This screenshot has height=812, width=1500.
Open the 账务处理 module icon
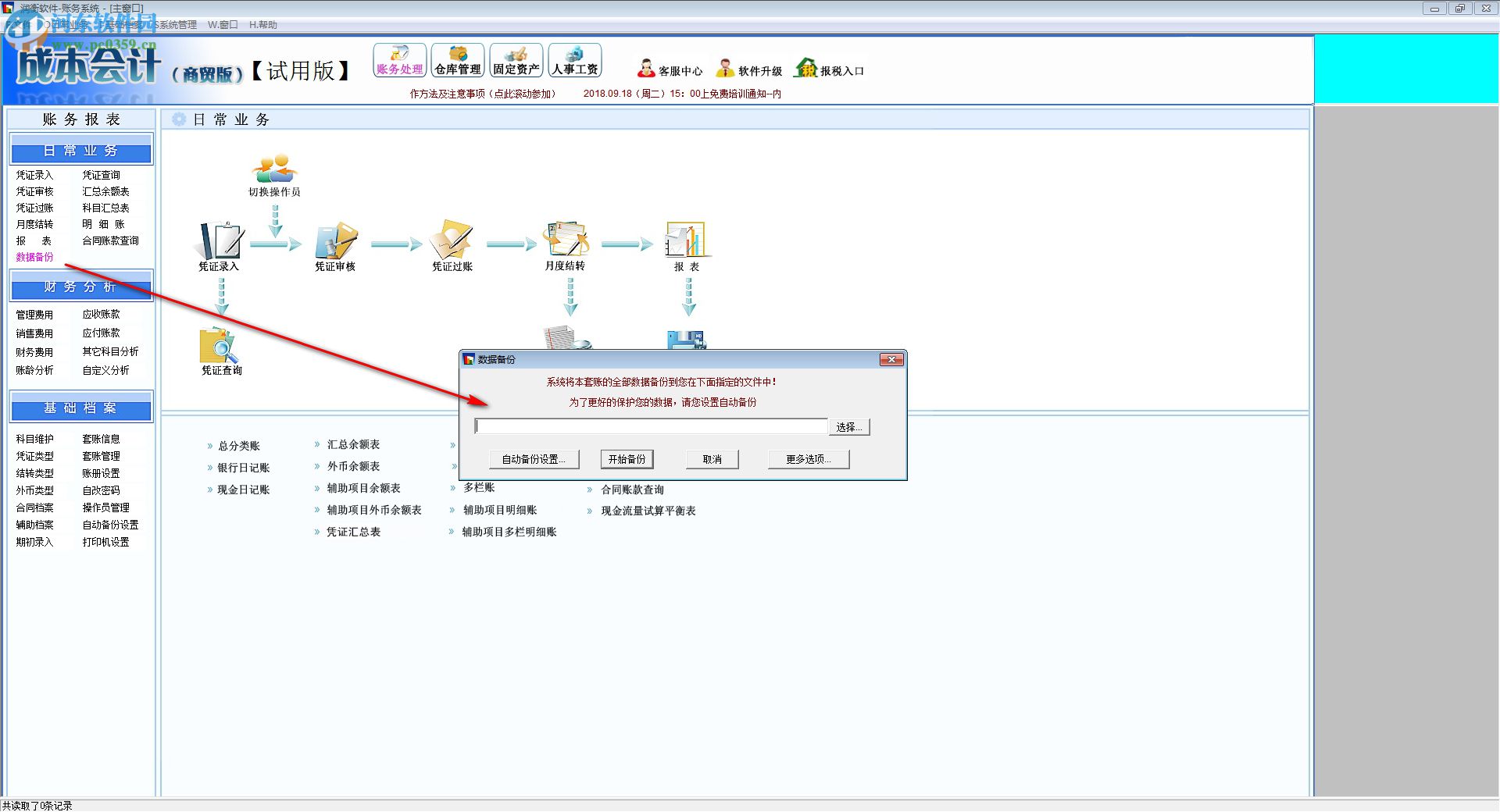(x=400, y=60)
